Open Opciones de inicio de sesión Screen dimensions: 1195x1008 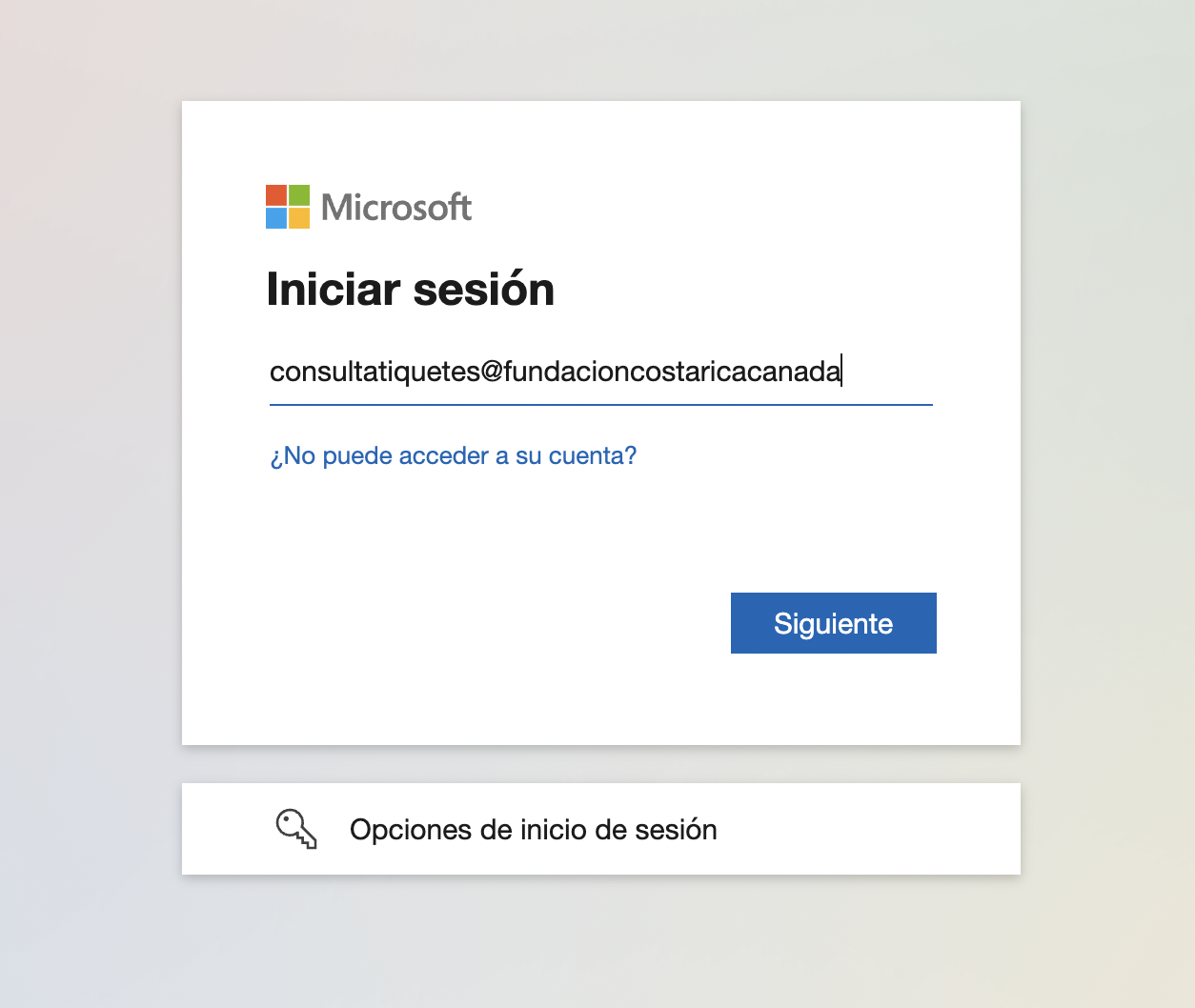pos(534,829)
